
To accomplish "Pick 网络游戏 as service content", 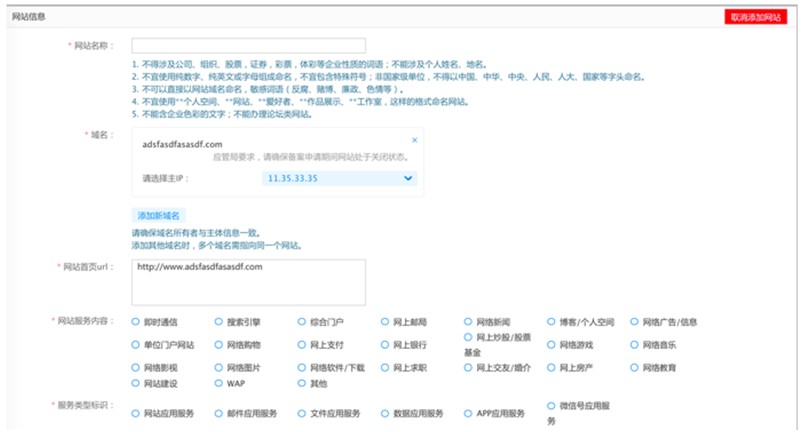I will click(551, 345).
